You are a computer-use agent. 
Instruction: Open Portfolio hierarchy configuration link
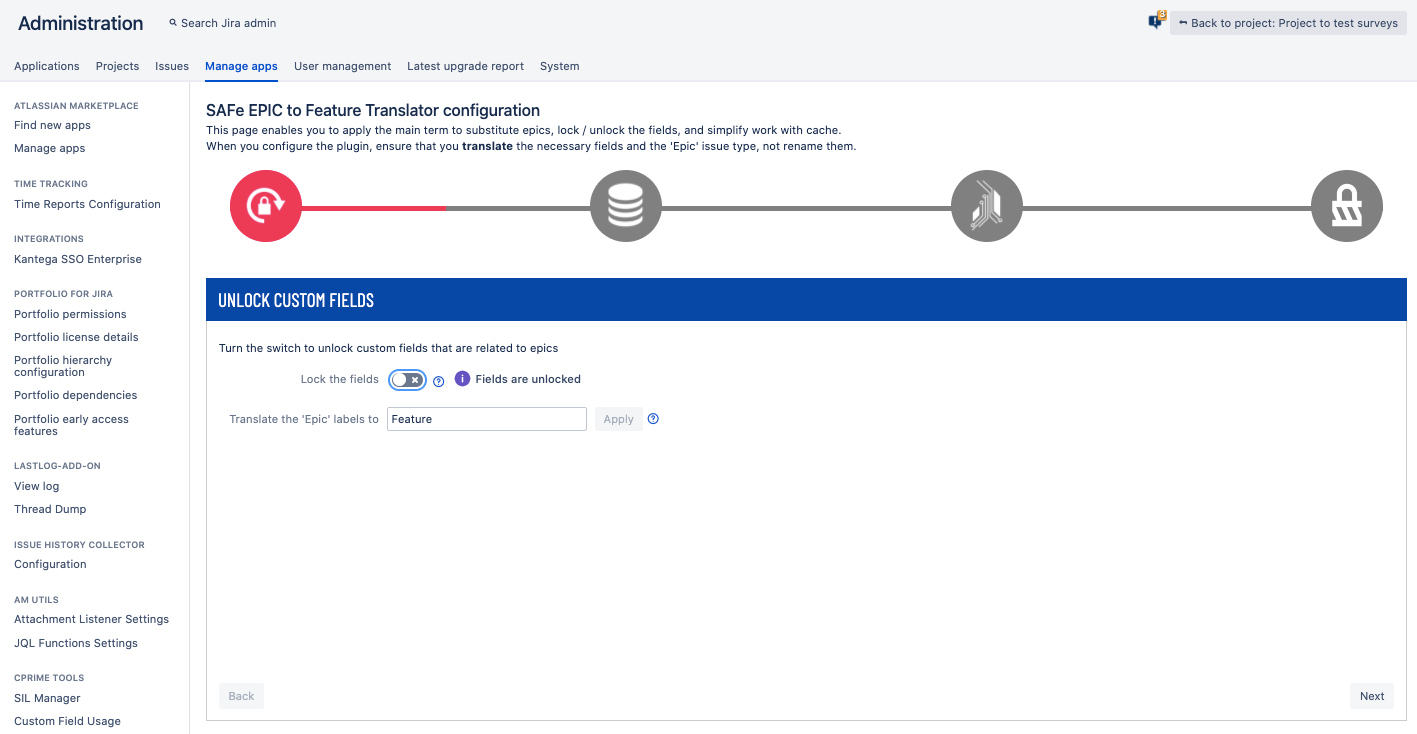click(x=63, y=366)
